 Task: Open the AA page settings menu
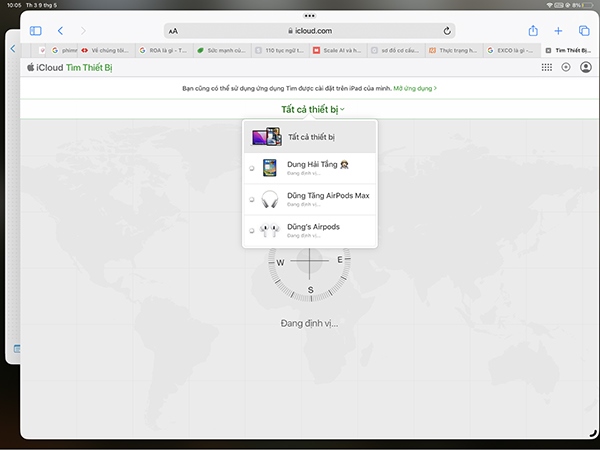174,31
